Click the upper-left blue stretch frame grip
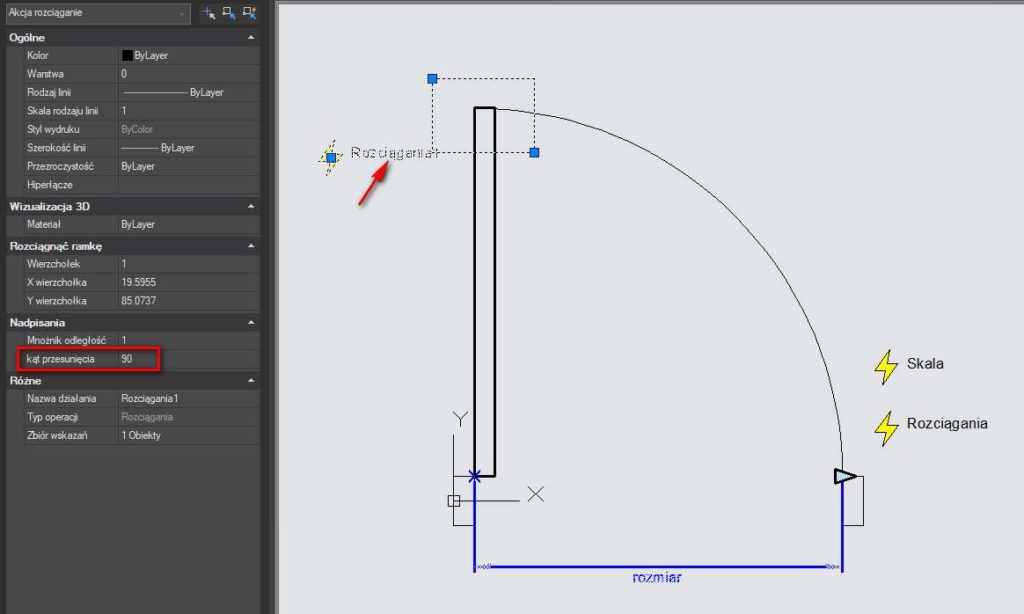 point(432,78)
